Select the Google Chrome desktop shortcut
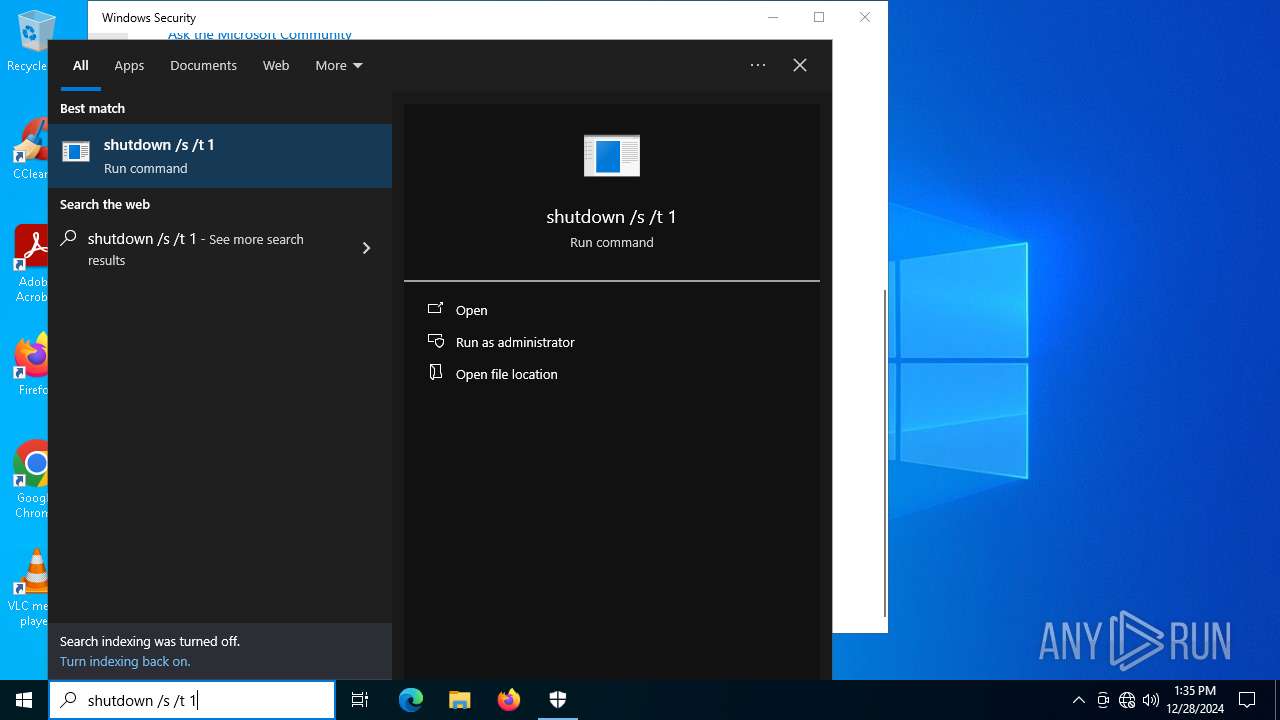1280x720 pixels. pos(32,480)
